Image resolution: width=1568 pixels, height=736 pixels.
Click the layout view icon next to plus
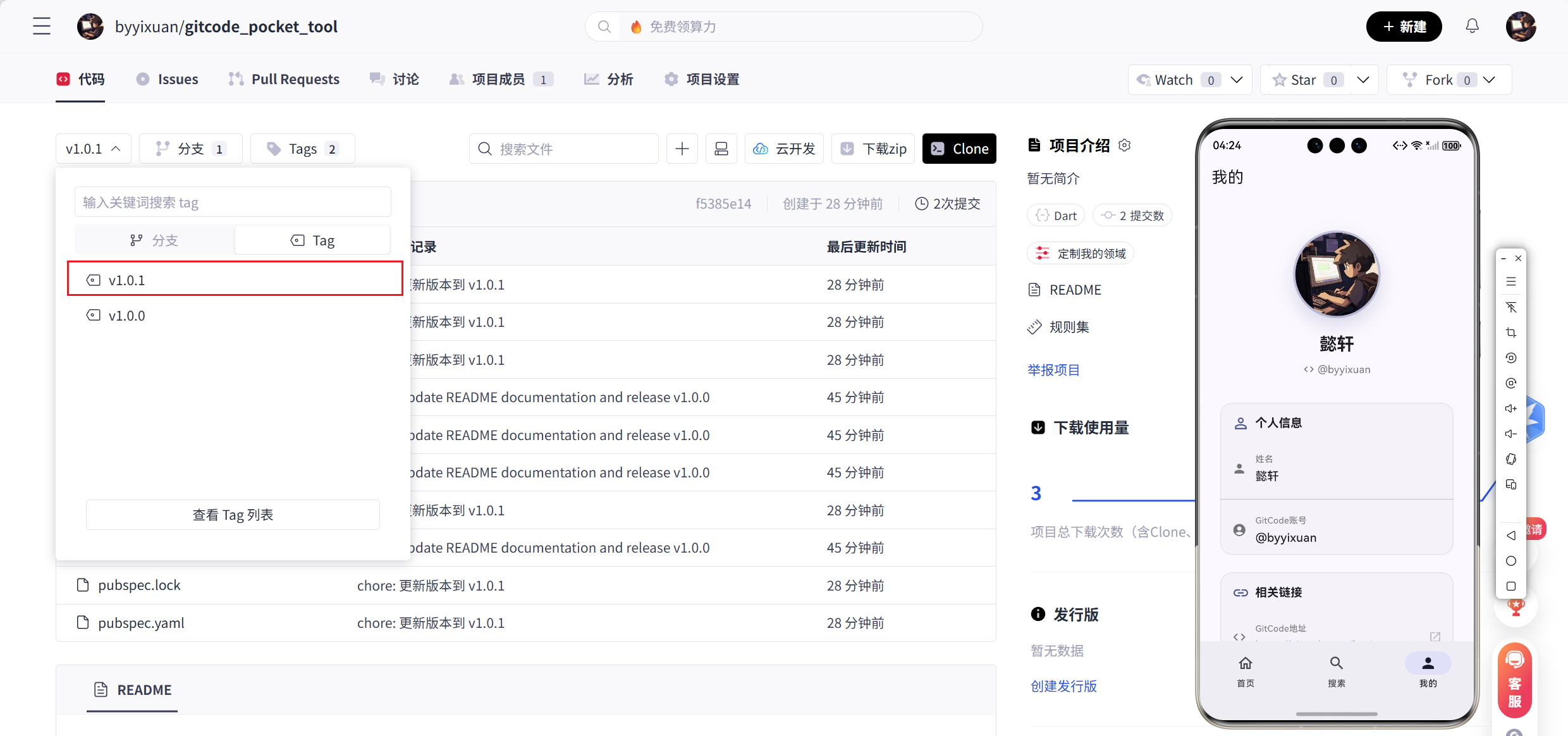pyautogui.click(x=721, y=149)
